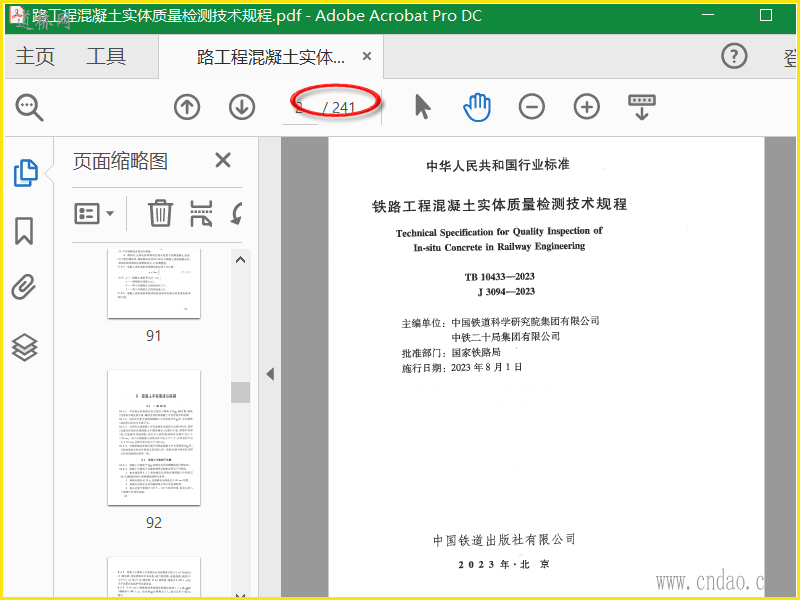Screen dimensions: 800x600
Task: Zoom in with the plus button
Action: [587, 107]
